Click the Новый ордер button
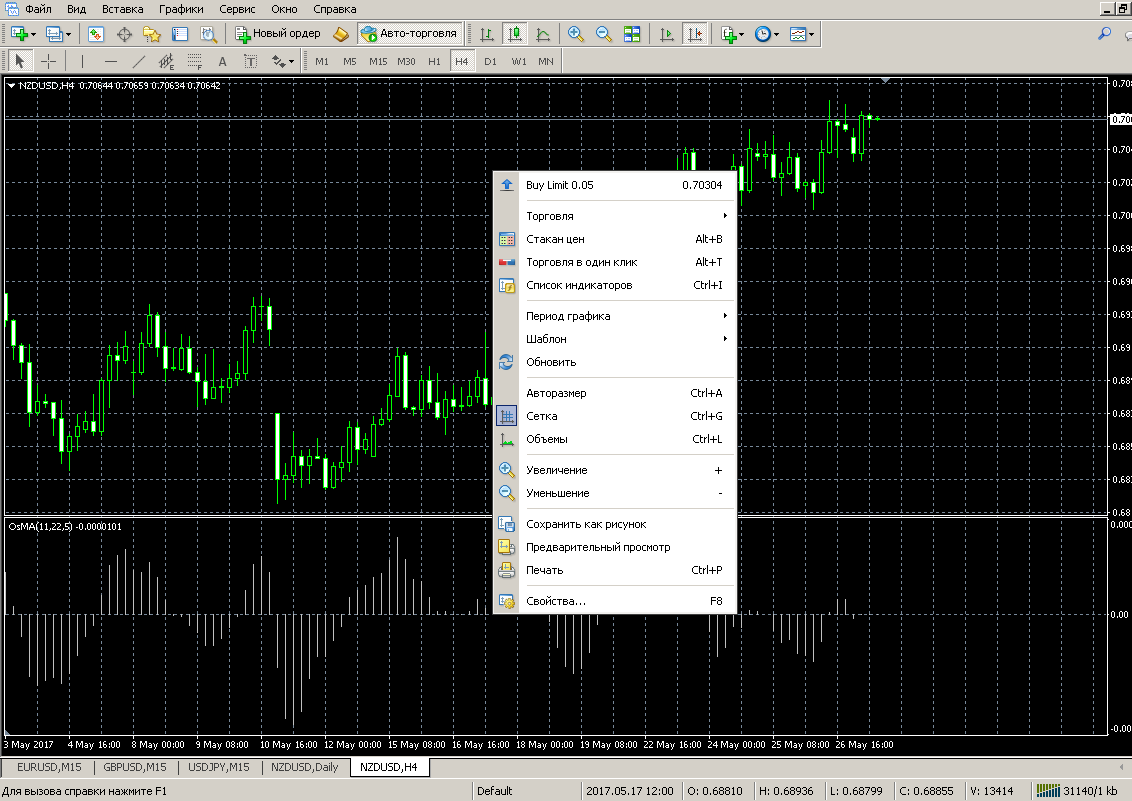Screen dimensions: 1132x801 [278, 33]
